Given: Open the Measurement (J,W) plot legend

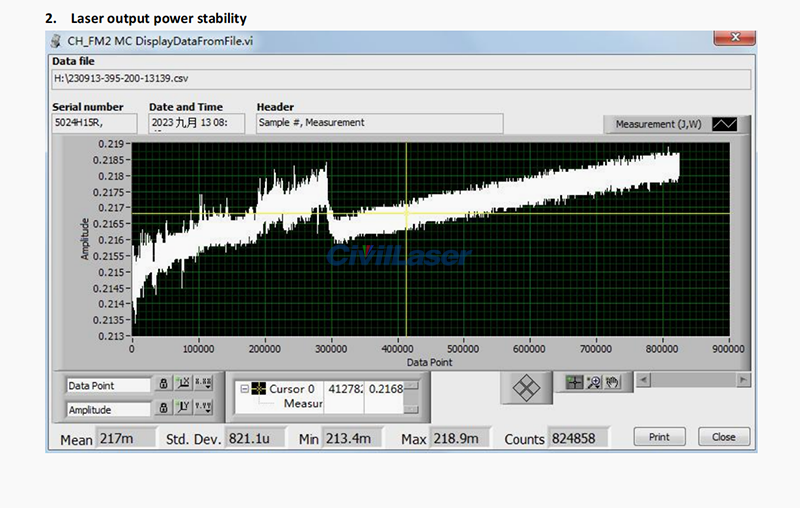Looking at the screenshot, I should click(658, 124).
